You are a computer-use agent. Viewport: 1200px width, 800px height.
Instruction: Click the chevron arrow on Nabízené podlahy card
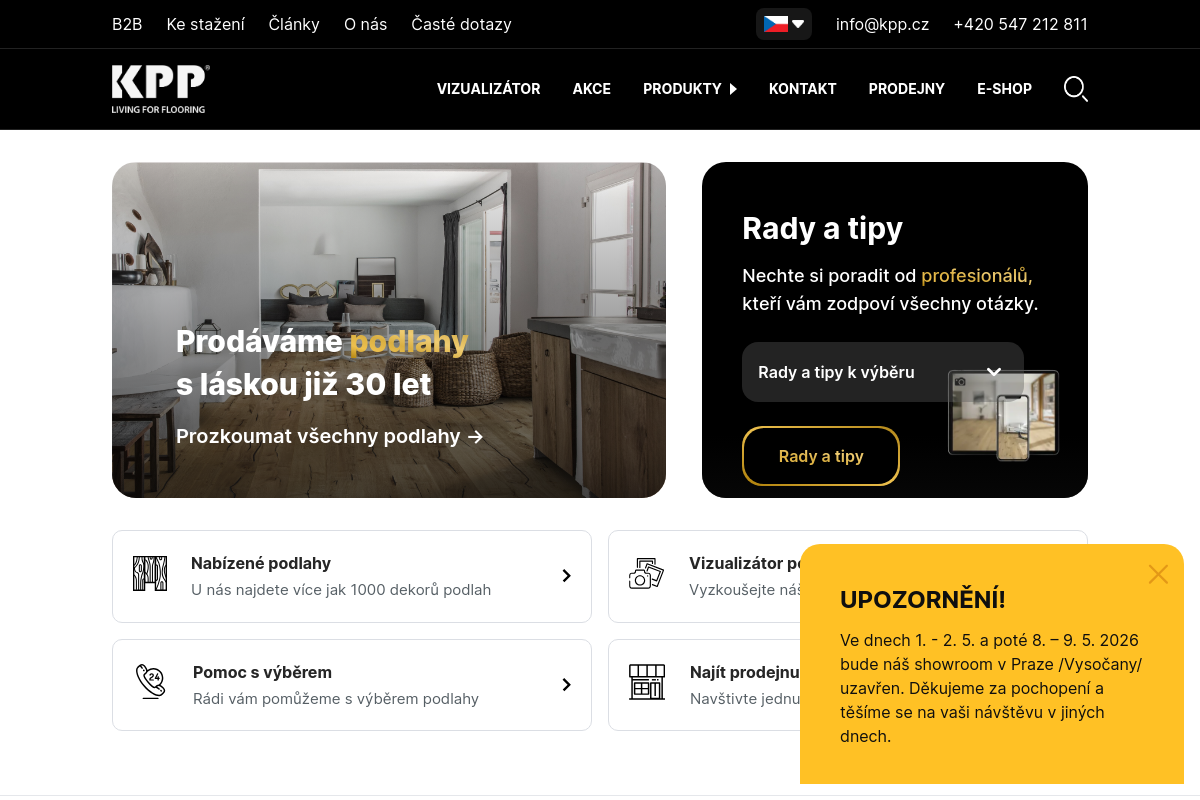coord(566,576)
